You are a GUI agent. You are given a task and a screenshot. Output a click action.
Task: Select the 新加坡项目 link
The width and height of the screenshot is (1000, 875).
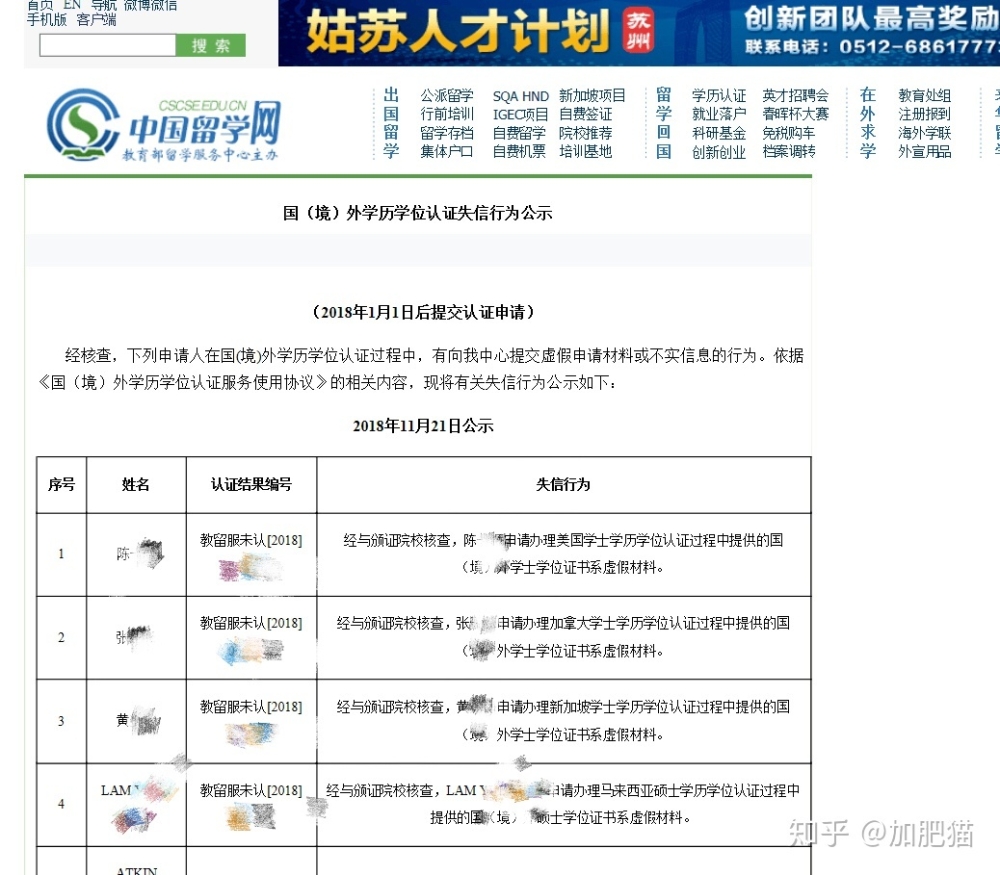coord(592,96)
